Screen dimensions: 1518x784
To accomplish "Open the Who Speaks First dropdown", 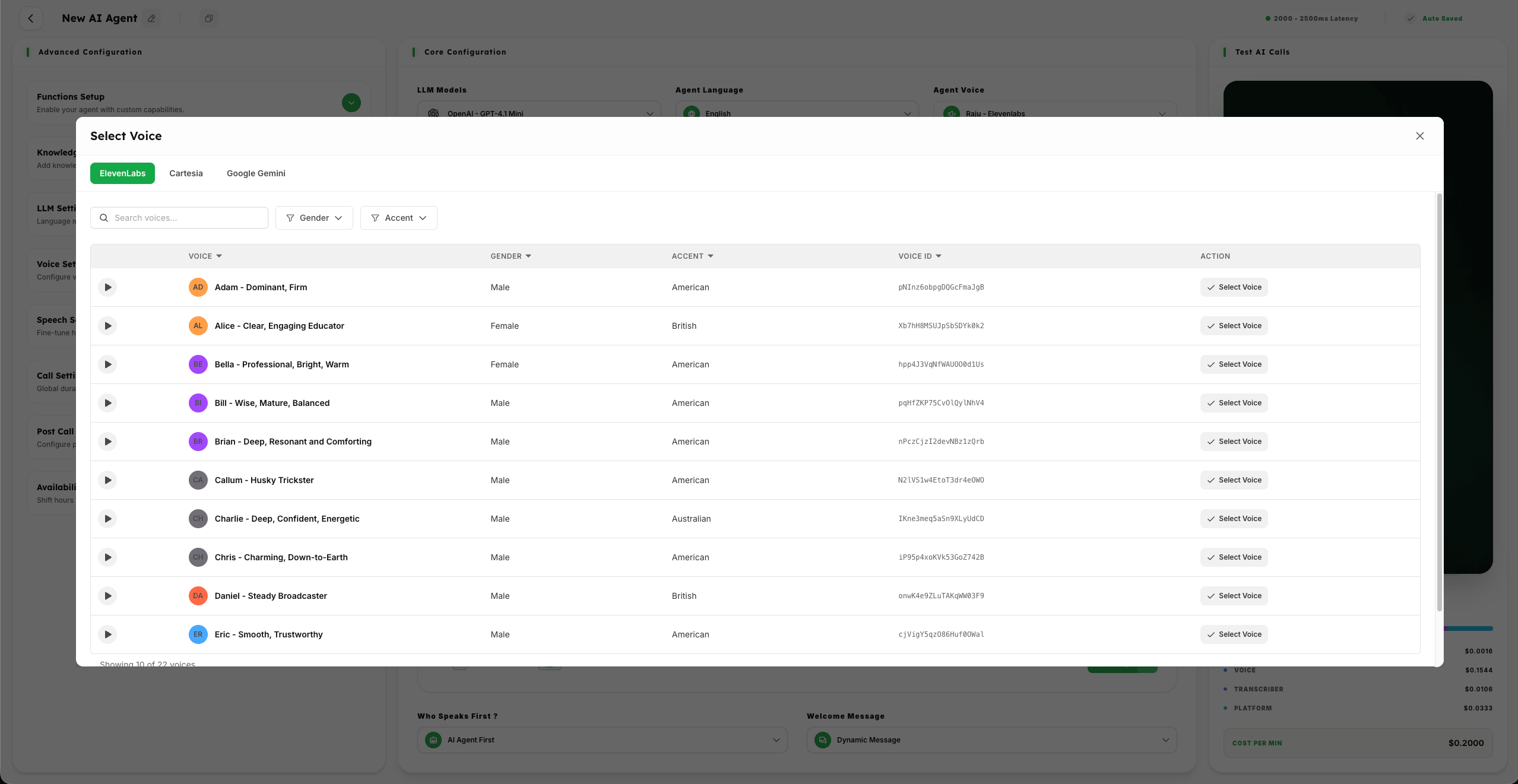I will (x=601, y=740).
